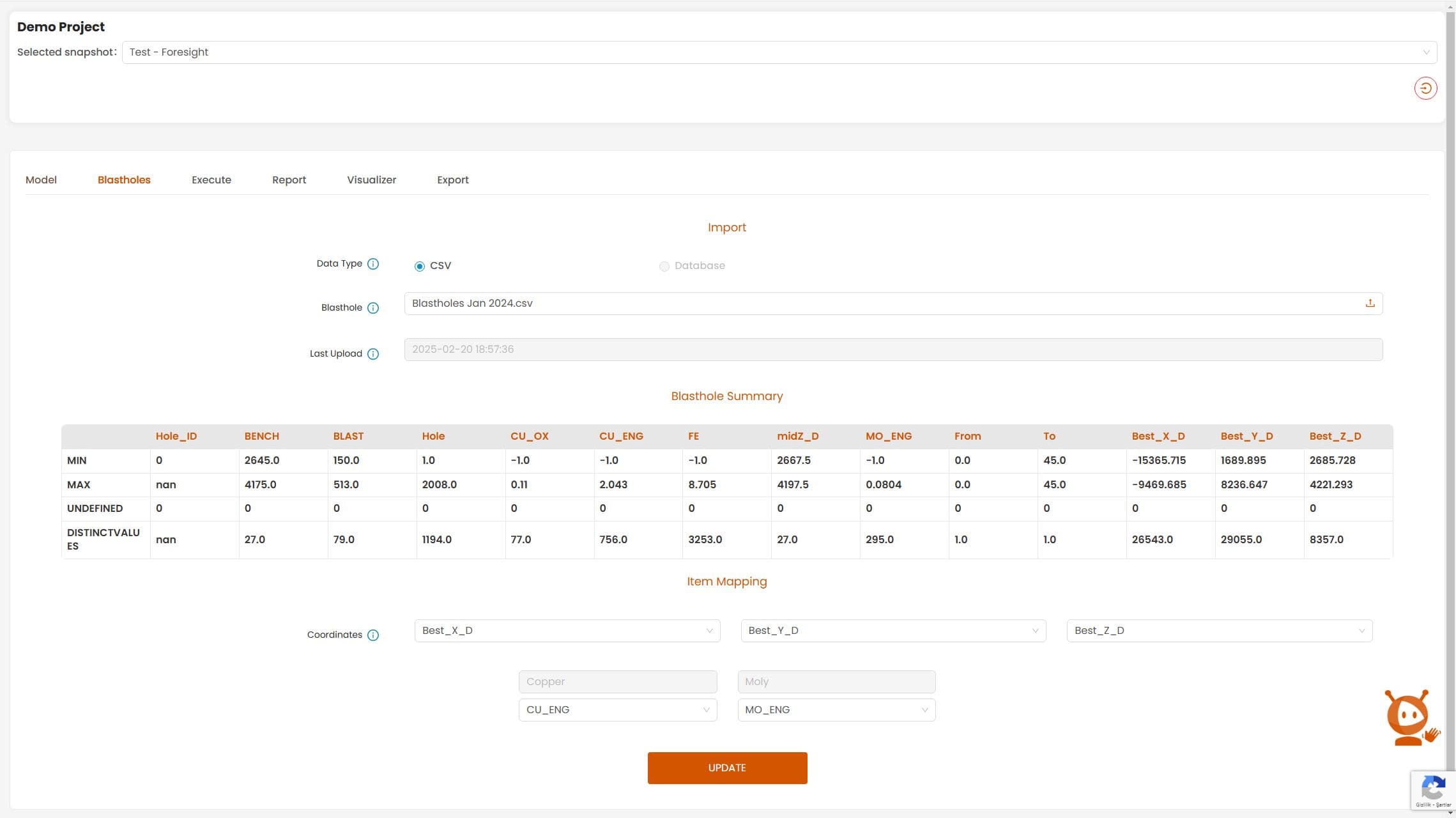Click the Last Upload timestamp field
This screenshot has width=1456, height=818.
point(893,350)
